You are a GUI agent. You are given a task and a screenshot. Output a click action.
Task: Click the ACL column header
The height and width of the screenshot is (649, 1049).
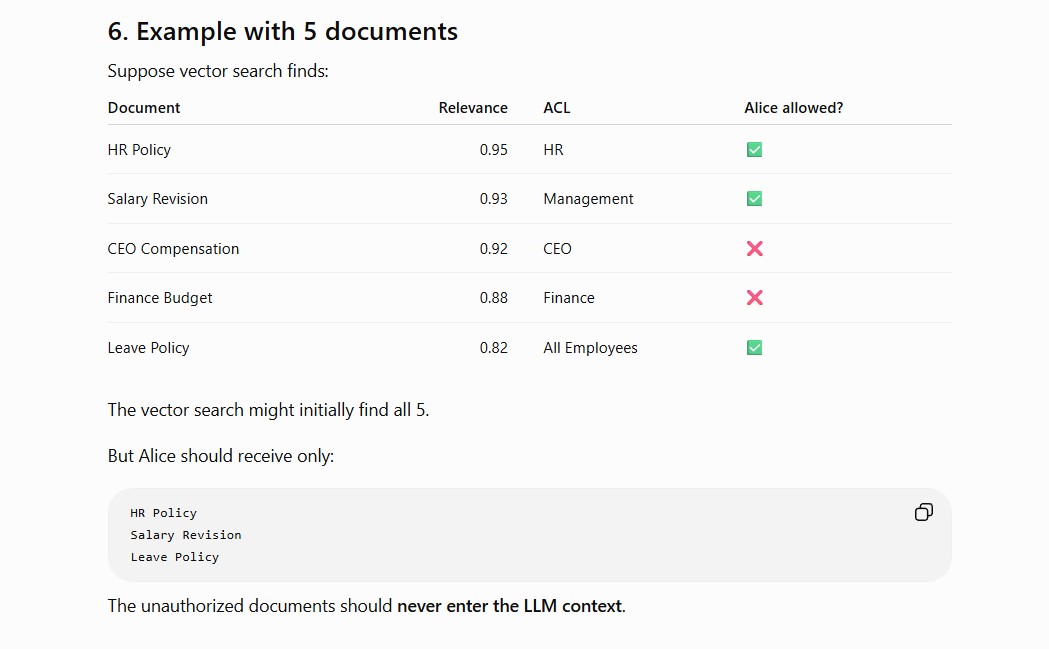557,108
